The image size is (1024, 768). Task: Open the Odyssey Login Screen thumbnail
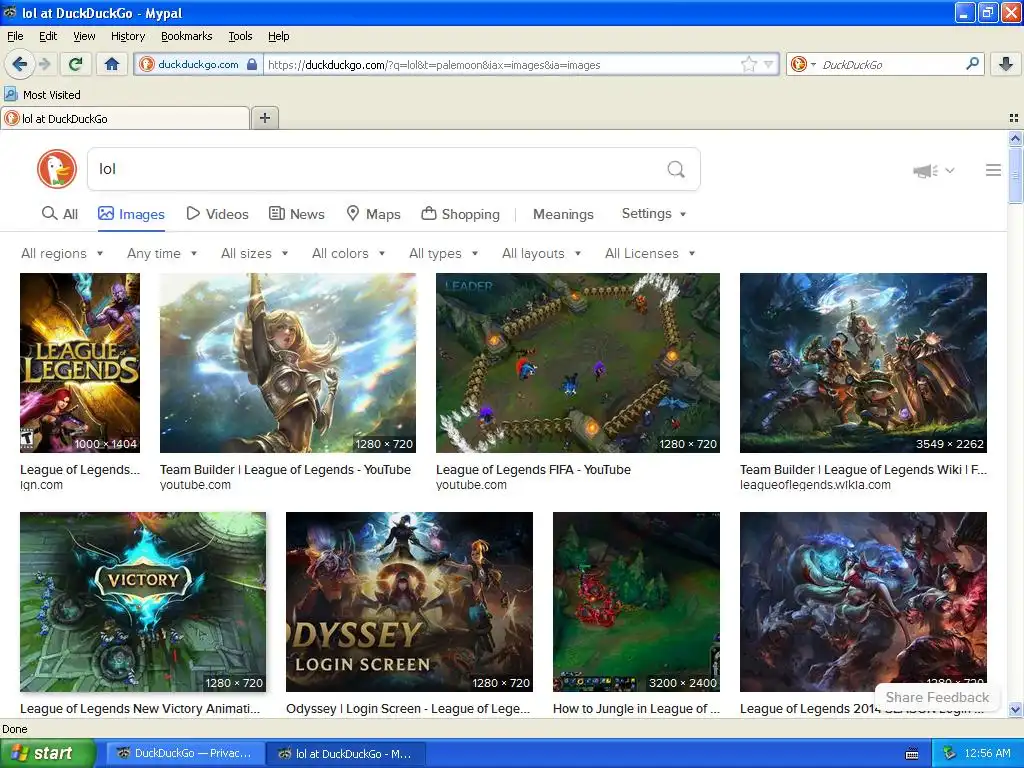click(x=409, y=601)
